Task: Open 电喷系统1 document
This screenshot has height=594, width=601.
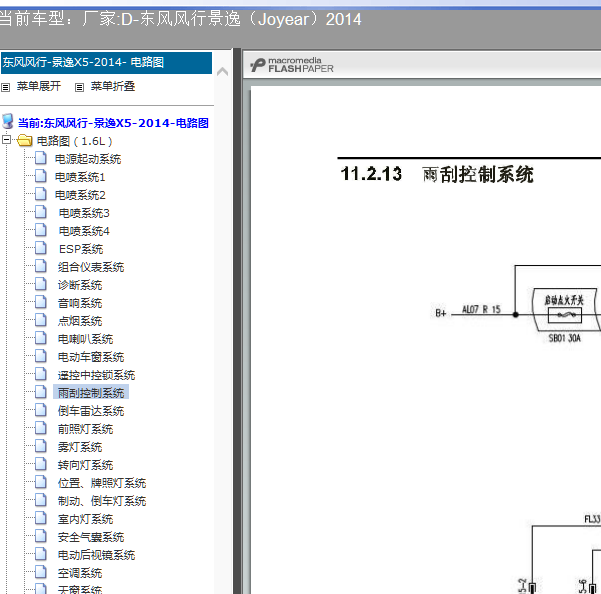Action: 80,177
